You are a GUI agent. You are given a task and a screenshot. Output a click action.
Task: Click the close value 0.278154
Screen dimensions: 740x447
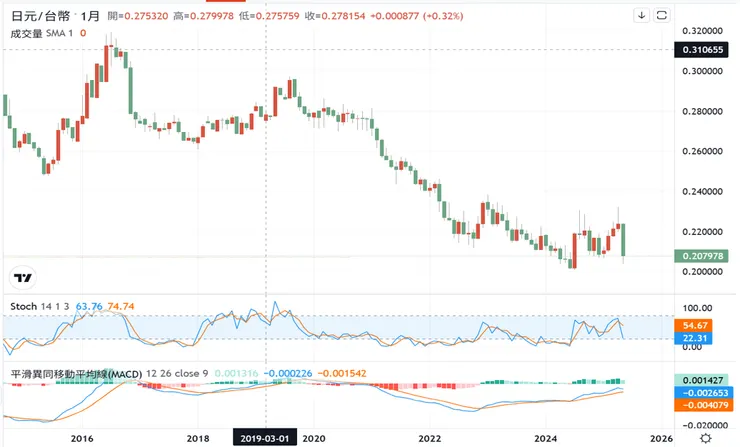pos(343,16)
